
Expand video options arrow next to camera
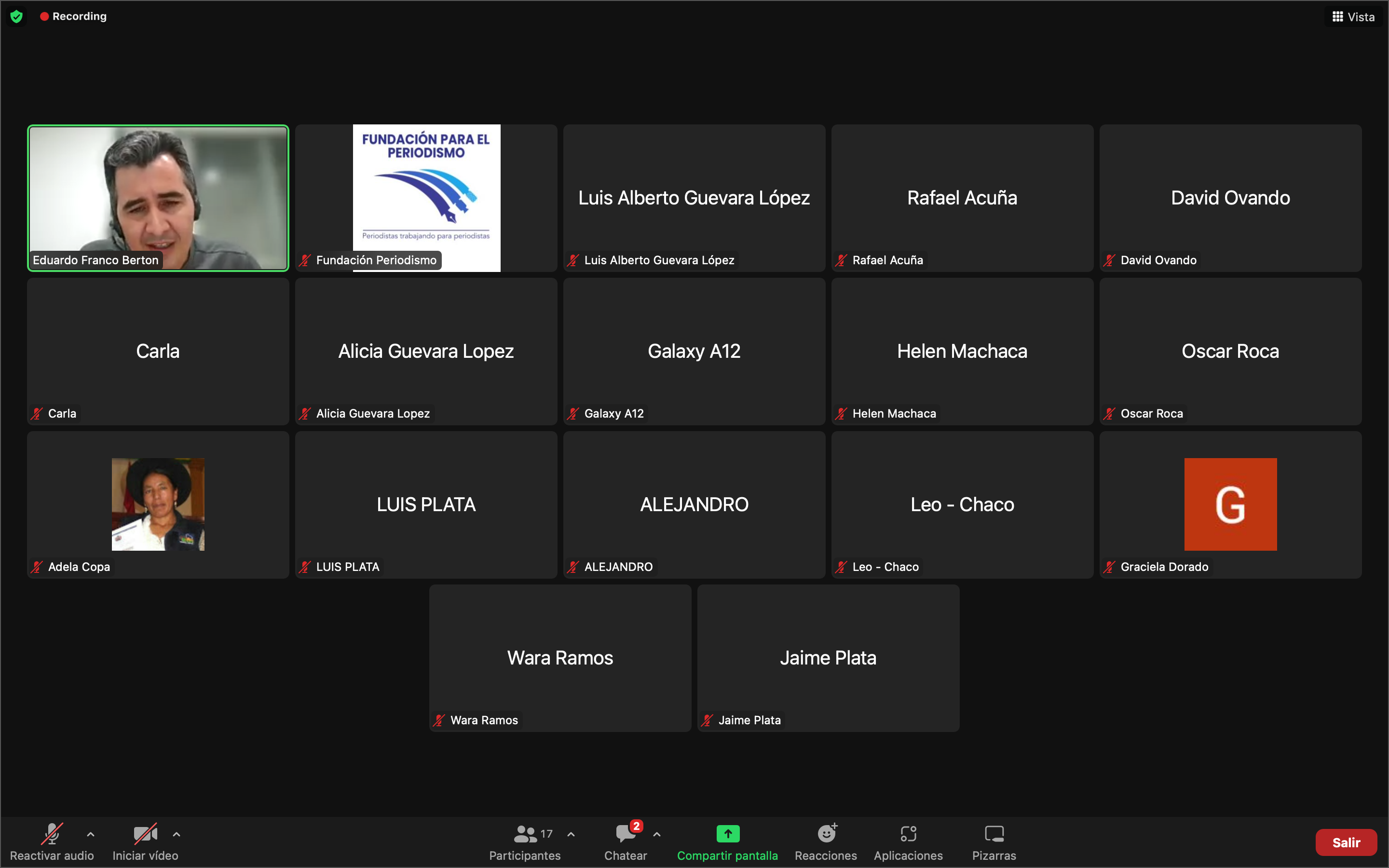177,834
